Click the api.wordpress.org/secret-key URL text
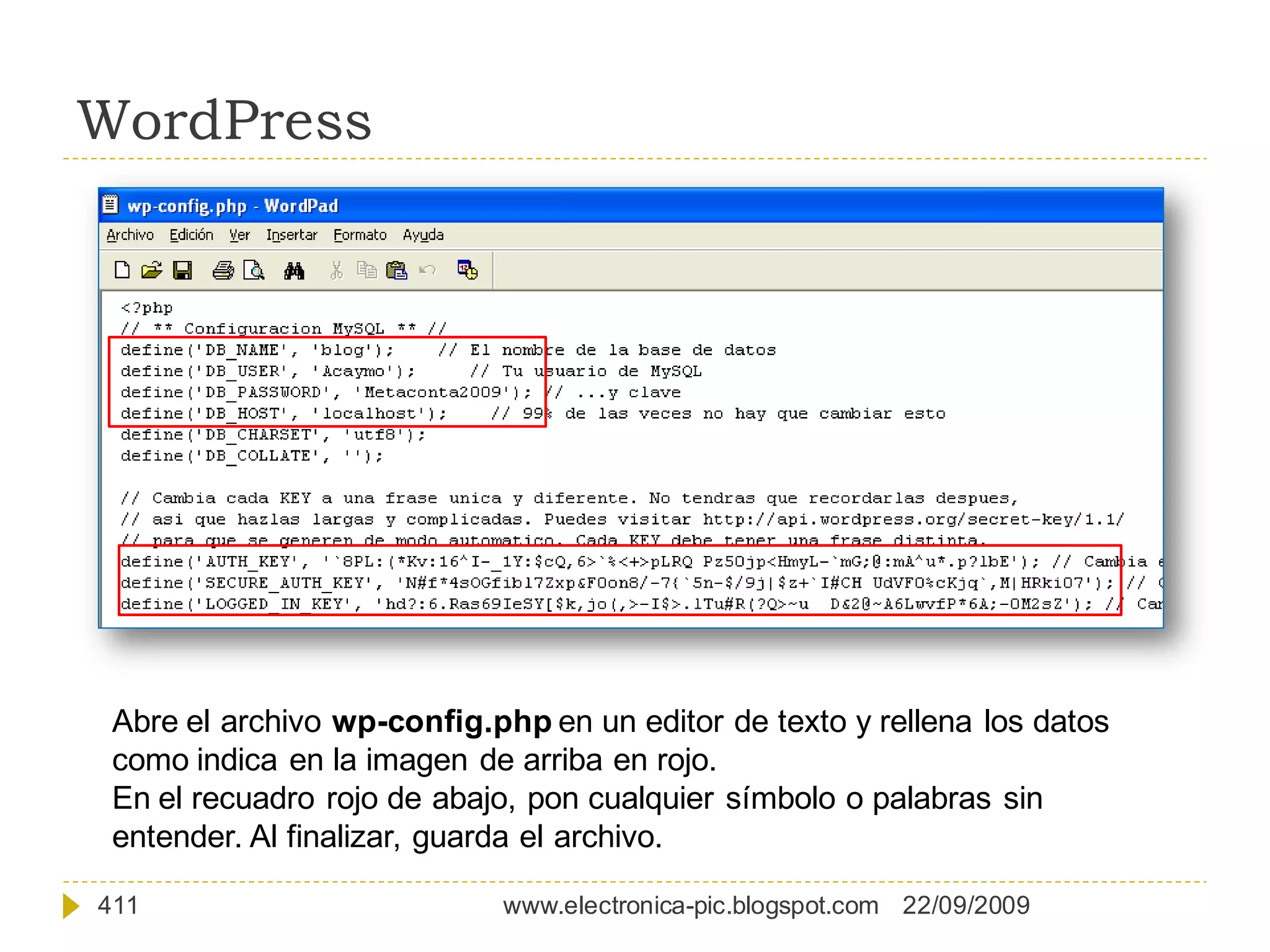The height and width of the screenshot is (952, 1270). click(913, 519)
